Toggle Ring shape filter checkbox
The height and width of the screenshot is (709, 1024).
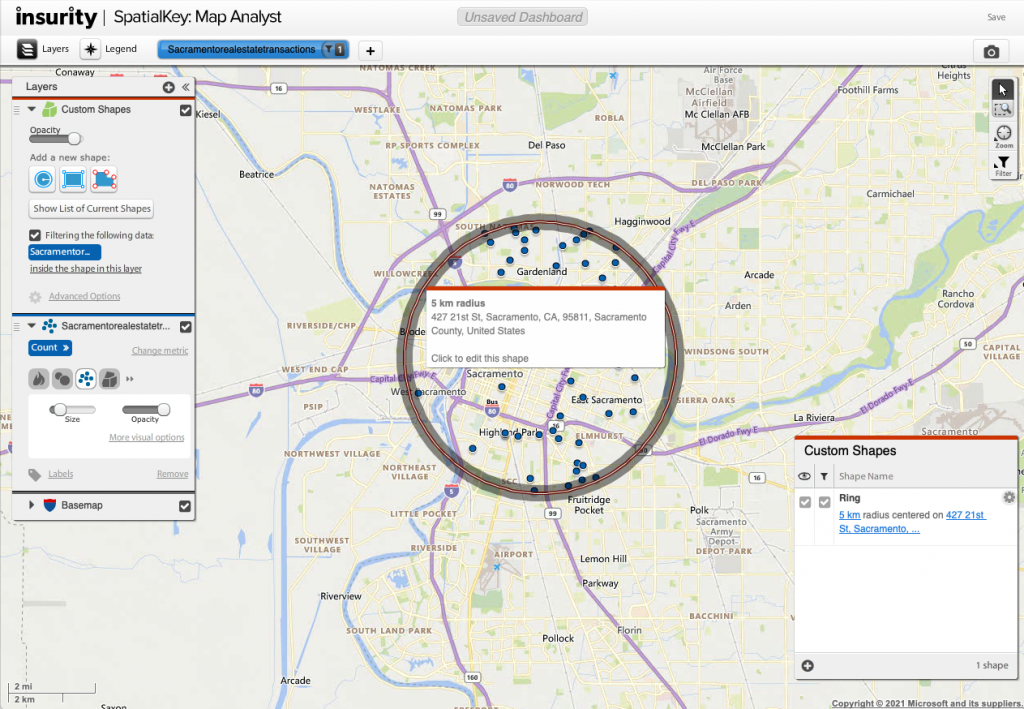(825, 502)
